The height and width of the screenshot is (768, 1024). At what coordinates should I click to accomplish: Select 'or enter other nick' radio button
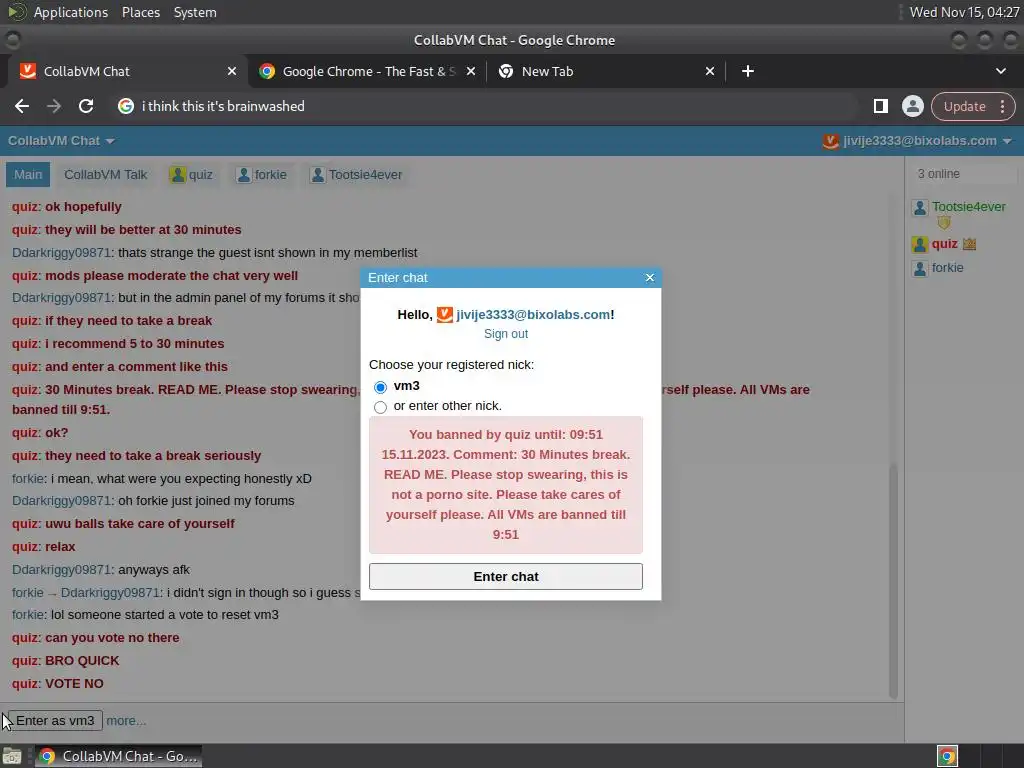pyautogui.click(x=380, y=407)
